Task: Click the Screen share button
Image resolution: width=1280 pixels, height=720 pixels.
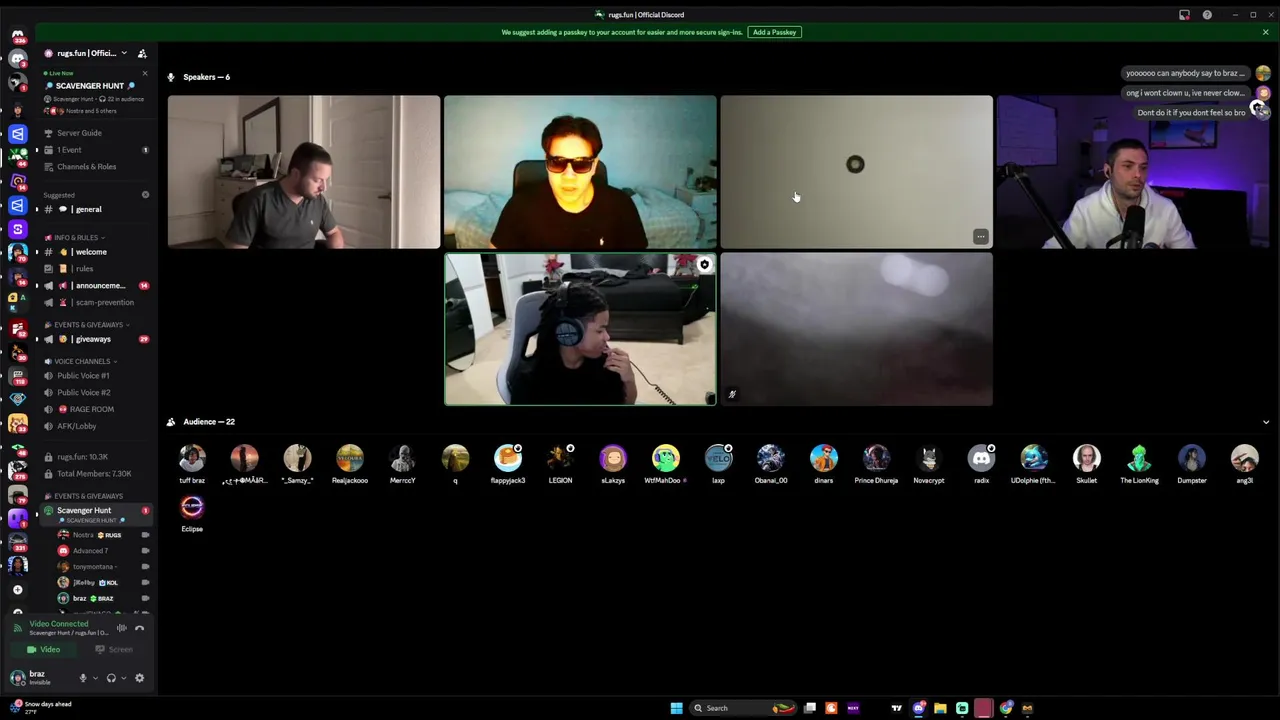Action: pyautogui.click(x=114, y=650)
